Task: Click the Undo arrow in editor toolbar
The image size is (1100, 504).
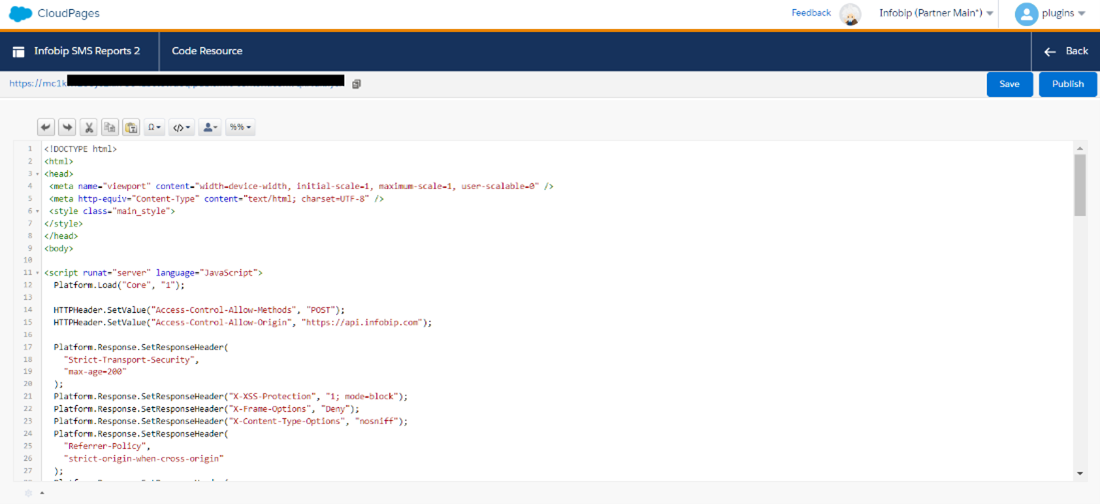Action: click(x=46, y=127)
